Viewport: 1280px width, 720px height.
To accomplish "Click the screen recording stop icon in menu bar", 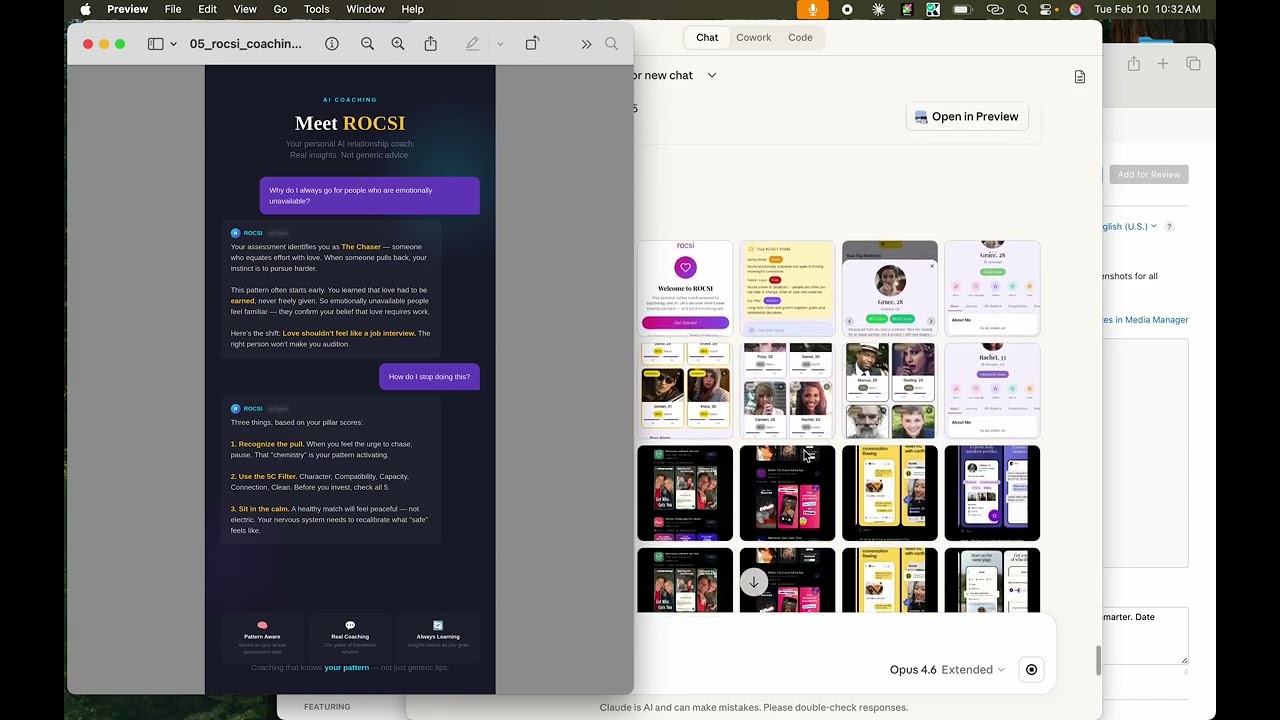I will (x=847, y=9).
